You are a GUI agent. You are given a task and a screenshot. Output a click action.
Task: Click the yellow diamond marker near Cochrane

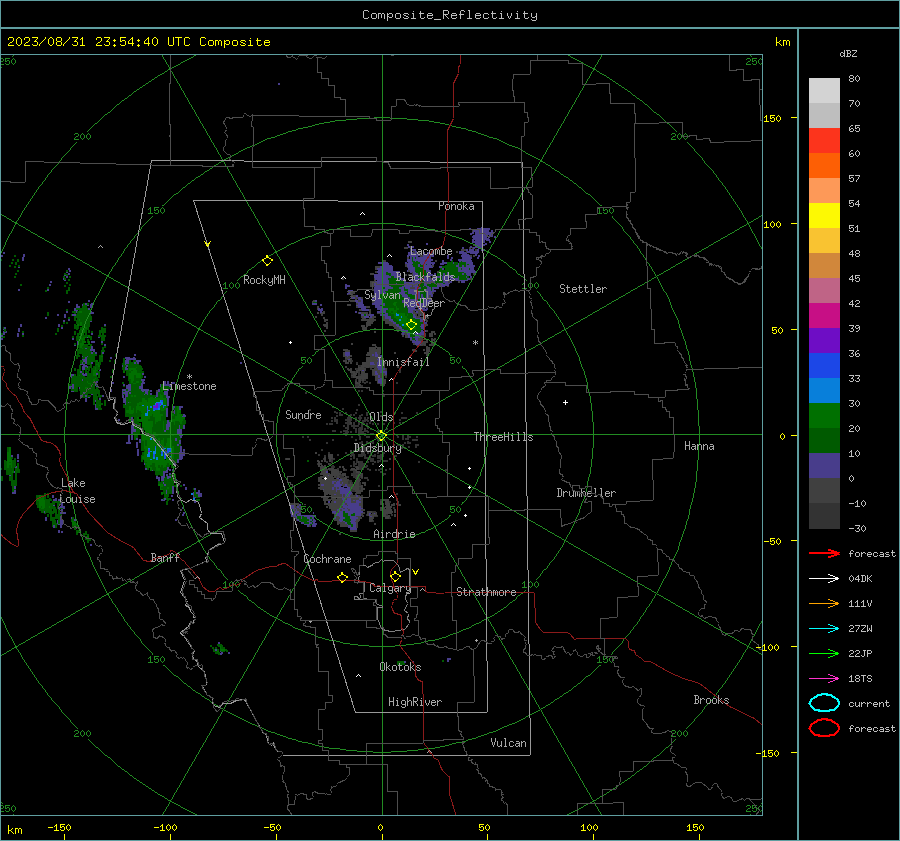pyautogui.click(x=343, y=577)
